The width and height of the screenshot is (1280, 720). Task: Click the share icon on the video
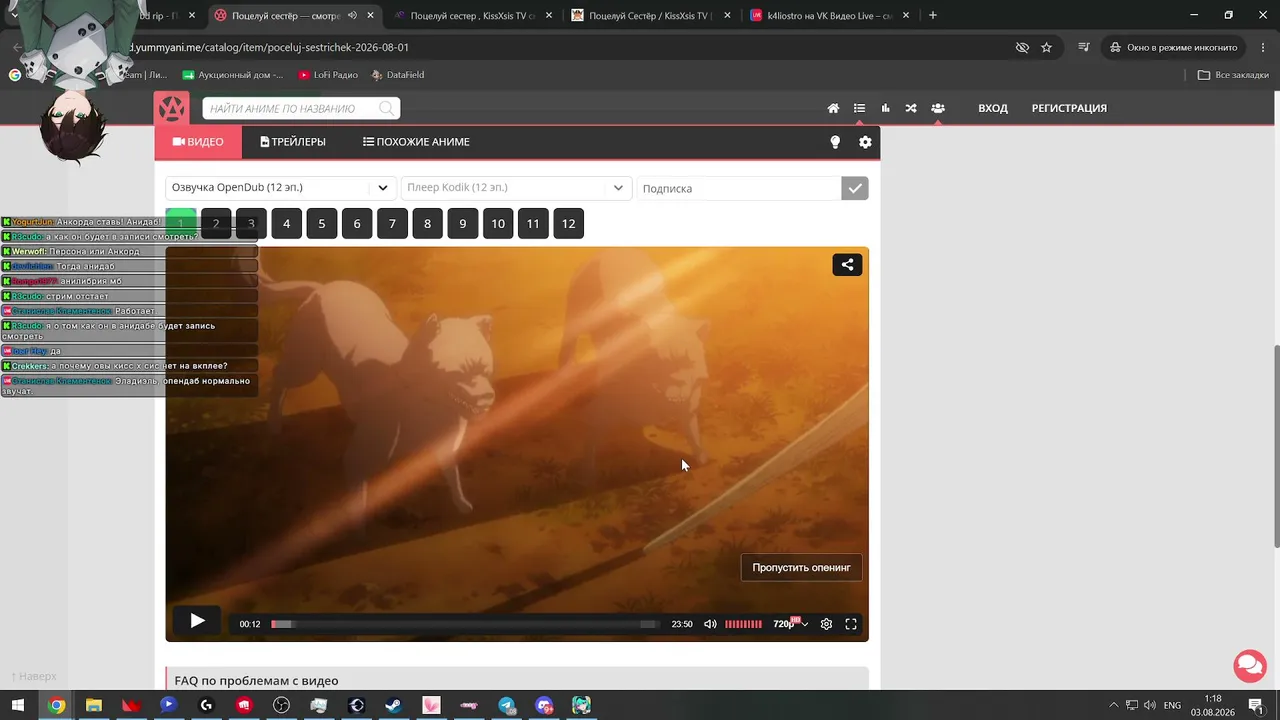pos(847,265)
